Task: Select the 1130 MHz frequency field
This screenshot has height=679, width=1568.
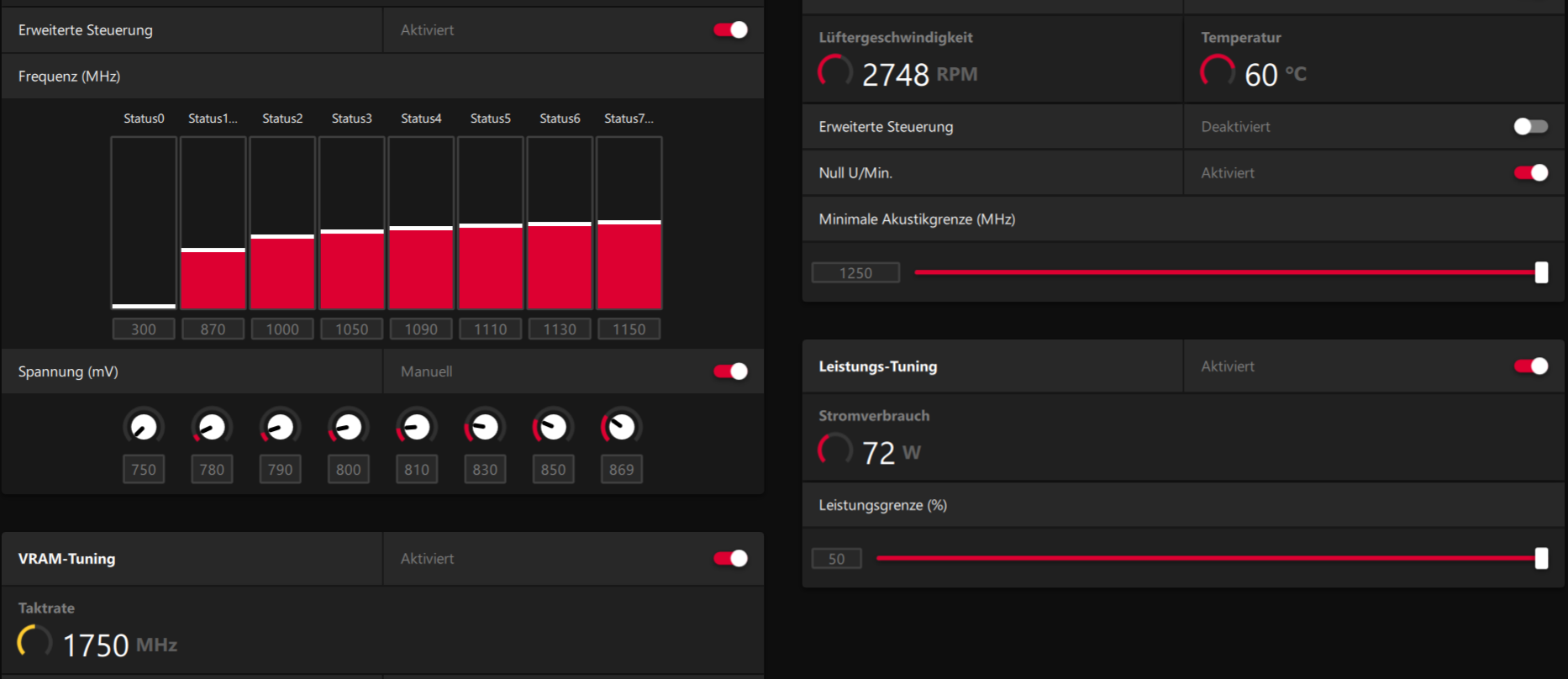Action: coord(560,329)
